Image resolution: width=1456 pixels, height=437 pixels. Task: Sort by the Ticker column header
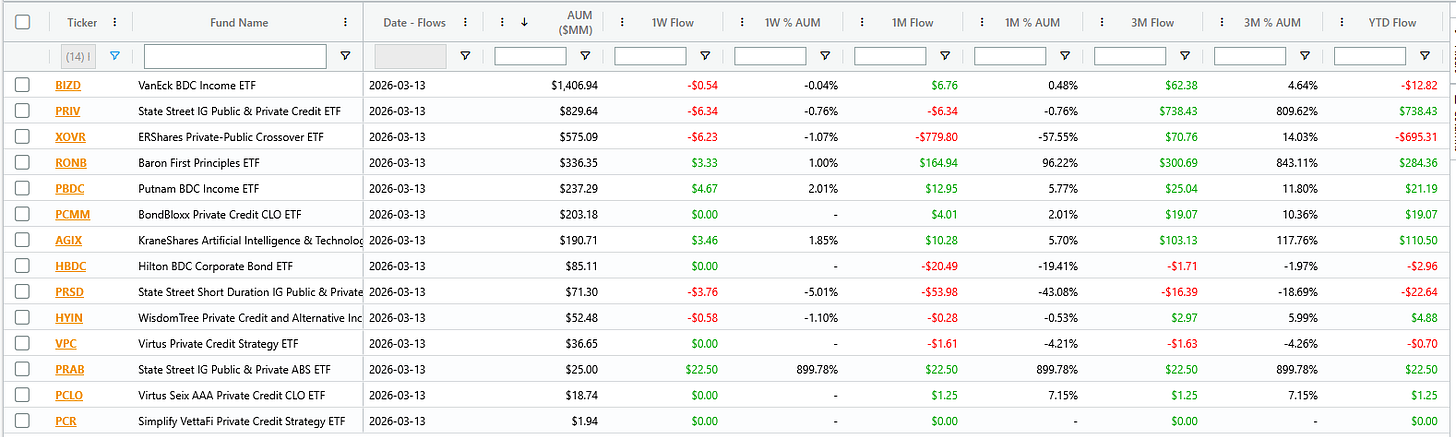point(82,22)
